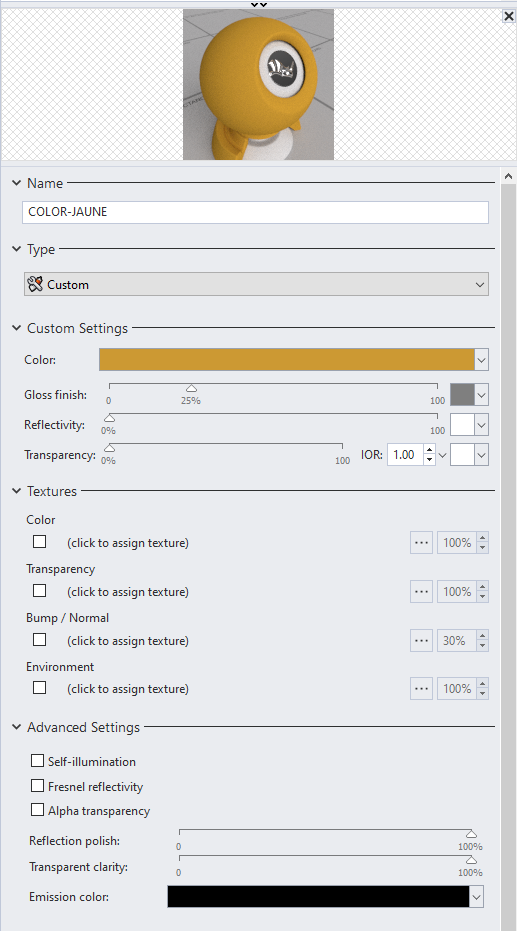Enable the Self-illumination checkbox

(x=37, y=761)
